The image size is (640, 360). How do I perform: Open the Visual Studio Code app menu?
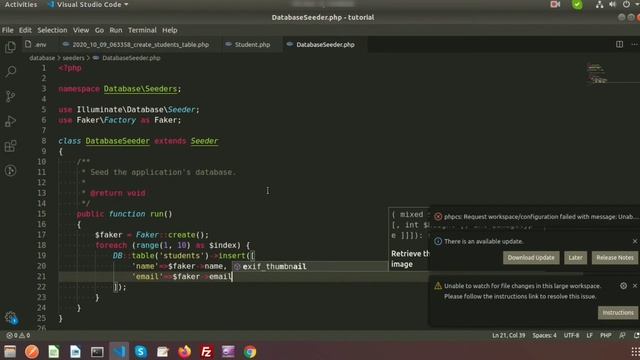pyautogui.click(x=88, y=4)
